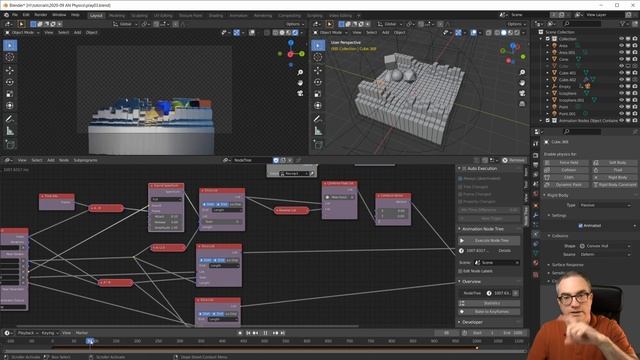Click the Blender logo menu icon
The image size is (640, 360).
pos(6,15)
